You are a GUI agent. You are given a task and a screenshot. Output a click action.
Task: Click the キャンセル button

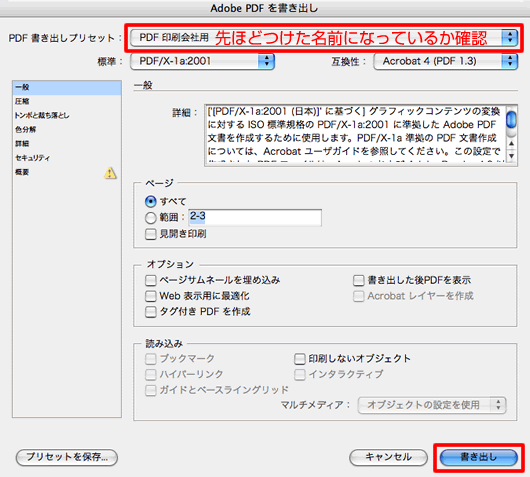(x=388, y=457)
